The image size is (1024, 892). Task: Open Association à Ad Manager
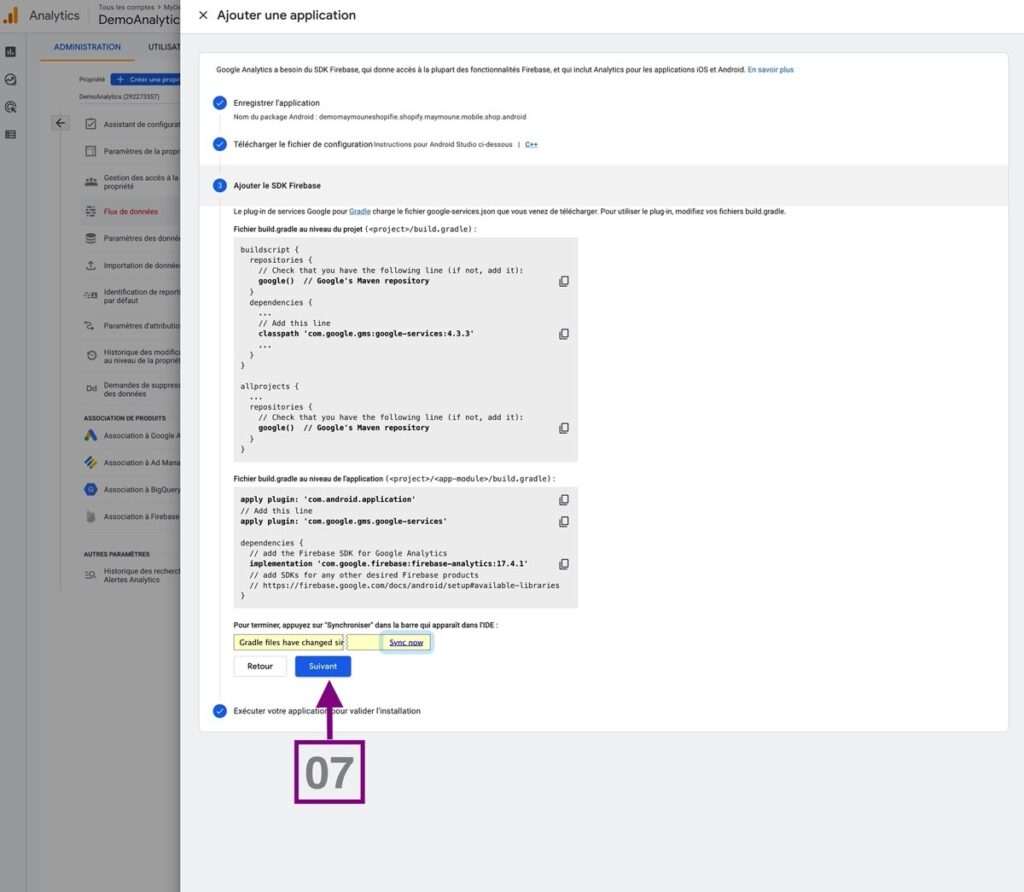tap(133, 462)
